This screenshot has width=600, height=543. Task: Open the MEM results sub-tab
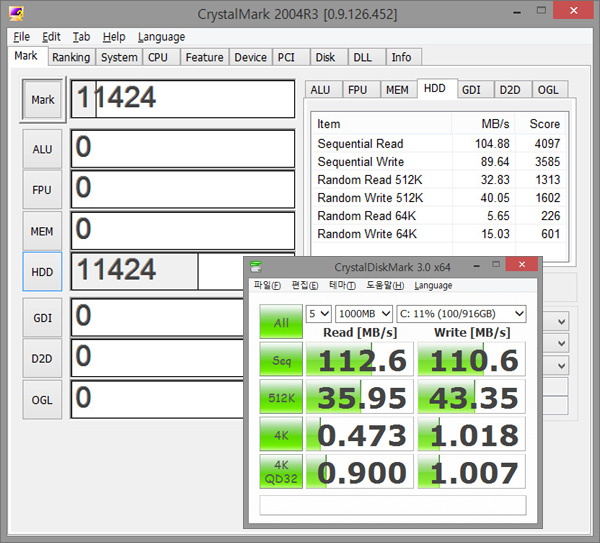pos(397,90)
